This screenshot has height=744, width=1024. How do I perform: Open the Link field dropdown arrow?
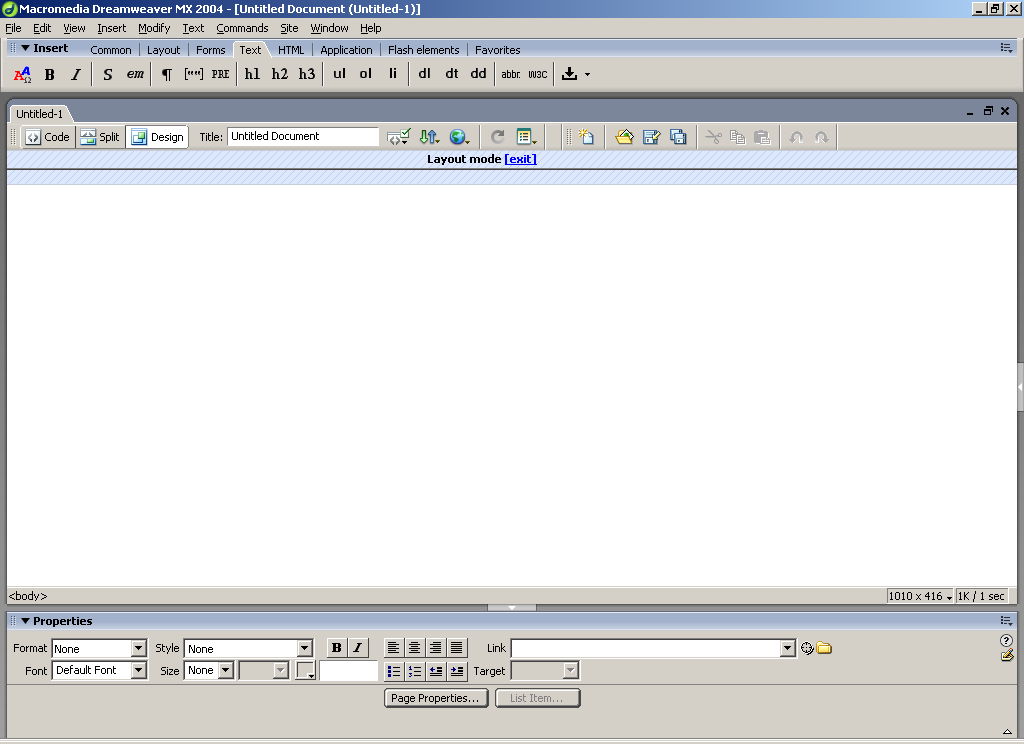click(x=788, y=649)
